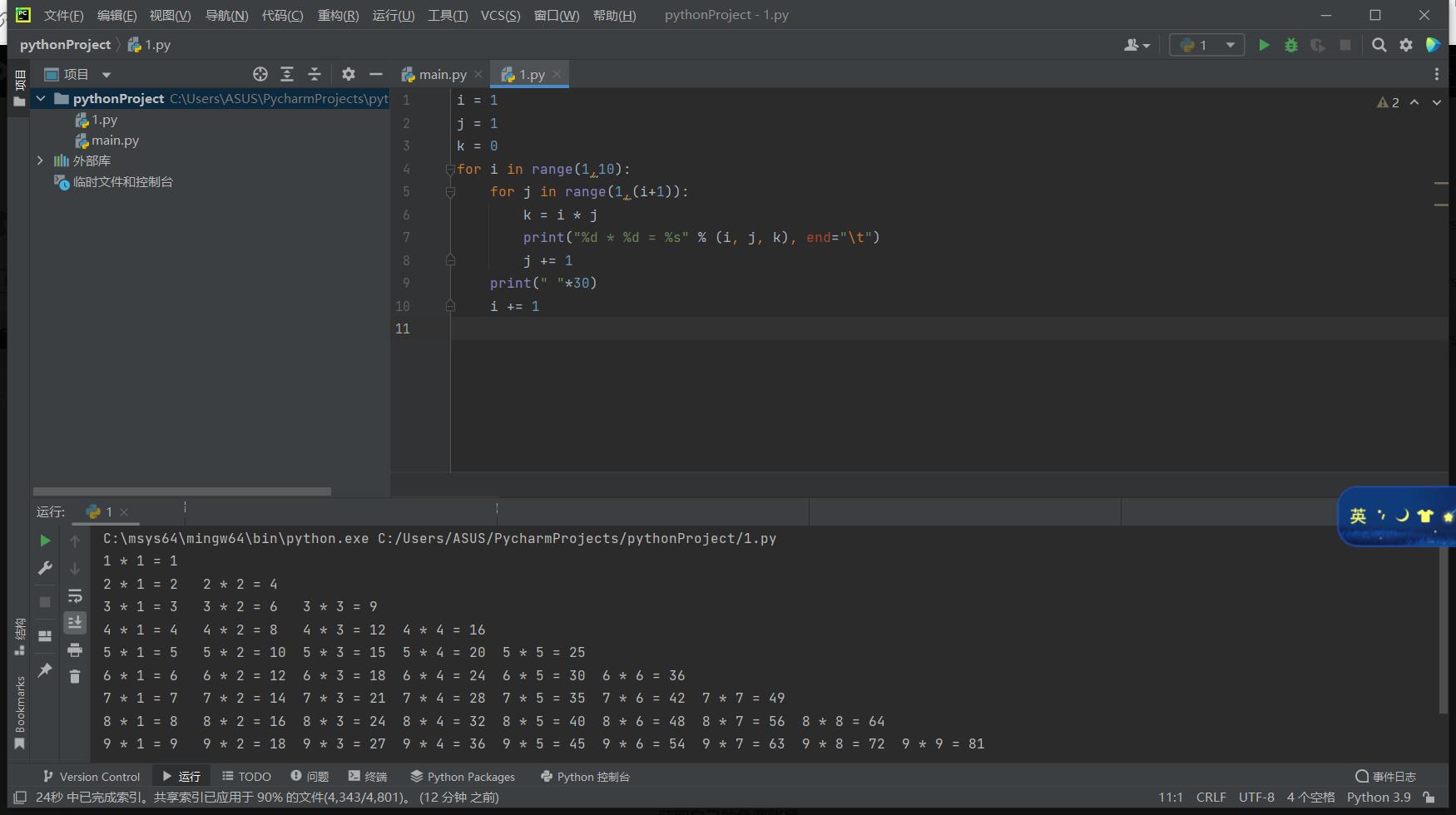Rerun program in run panel
This screenshot has height=815, width=1456.
[45, 541]
